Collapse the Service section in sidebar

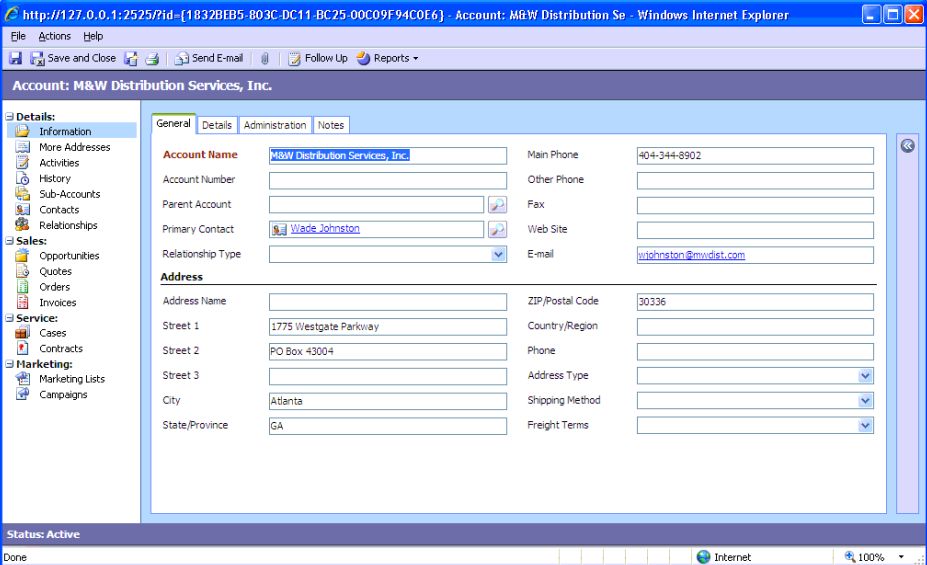pos(9,318)
